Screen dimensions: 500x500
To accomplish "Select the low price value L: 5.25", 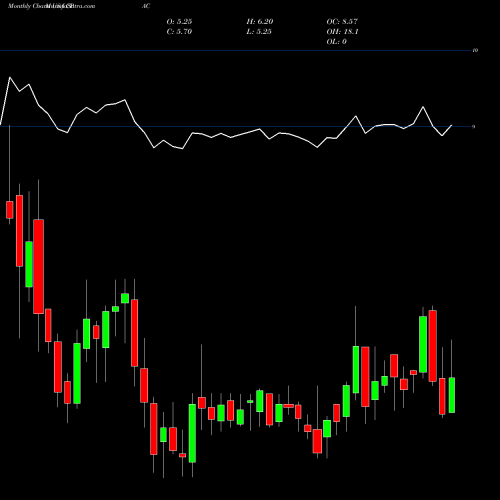I will point(259,32).
